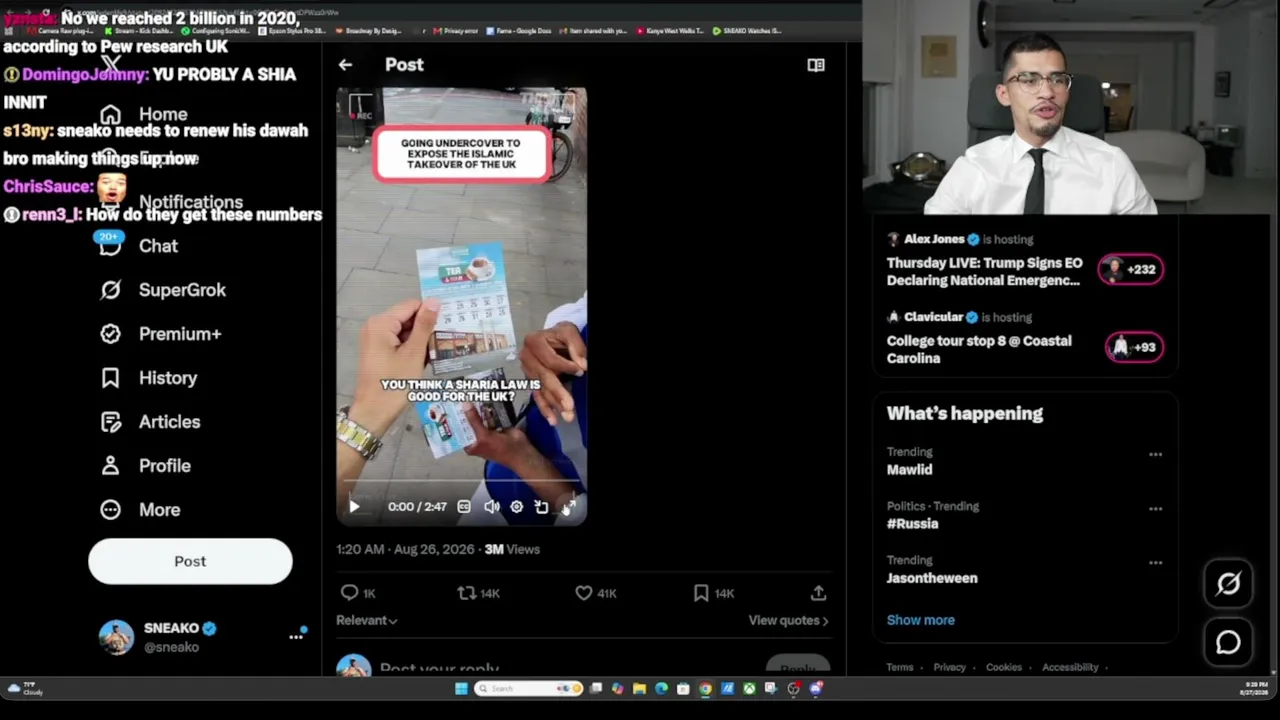Viewport: 1280px width, 720px height.
Task: Click the white Post button
Action: 190,561
